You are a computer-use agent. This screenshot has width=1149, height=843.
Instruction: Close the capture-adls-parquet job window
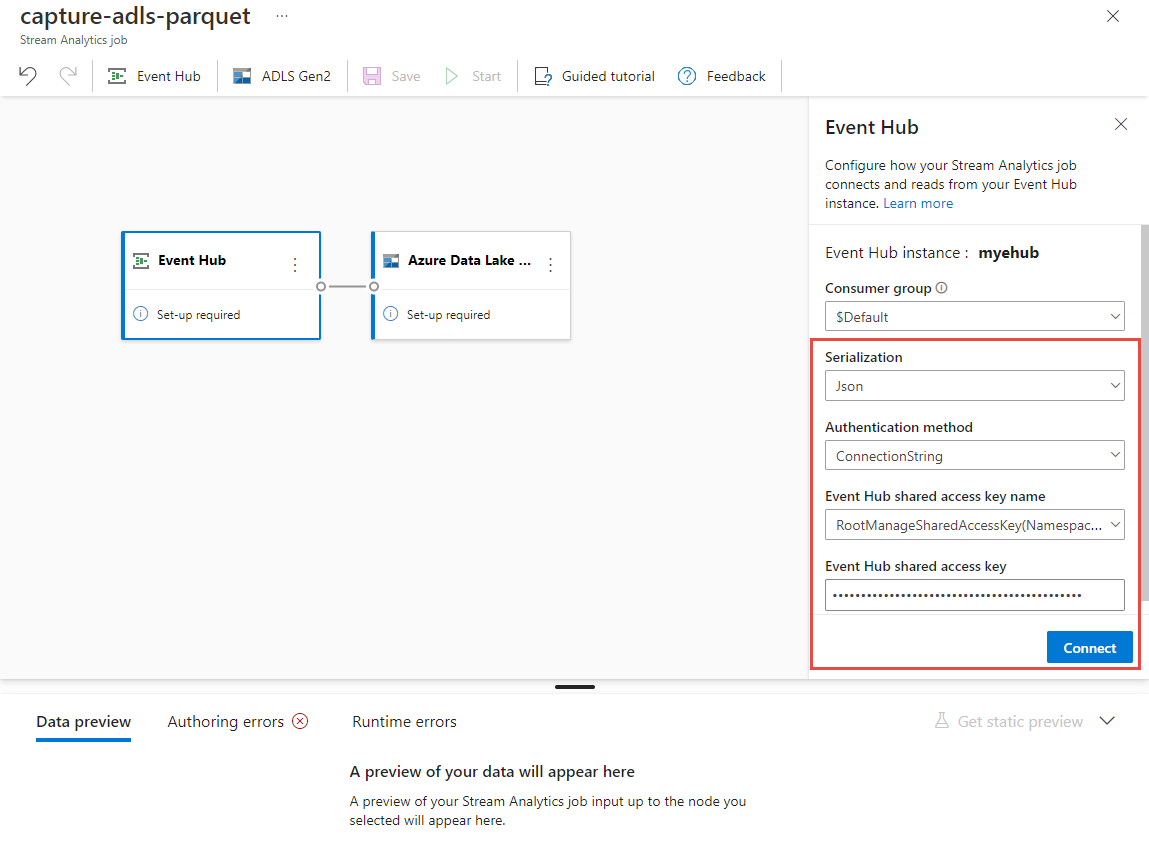[x=1112, y=16]
